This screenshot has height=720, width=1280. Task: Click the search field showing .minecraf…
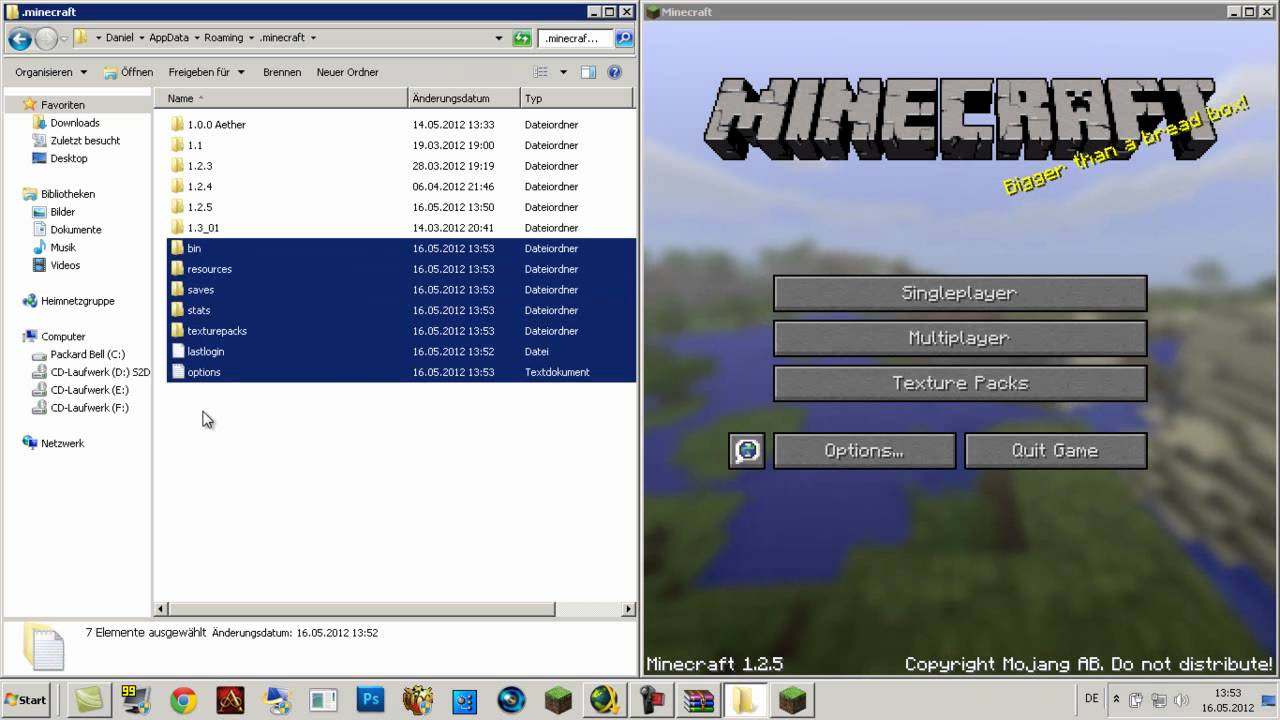pos(575,39)
